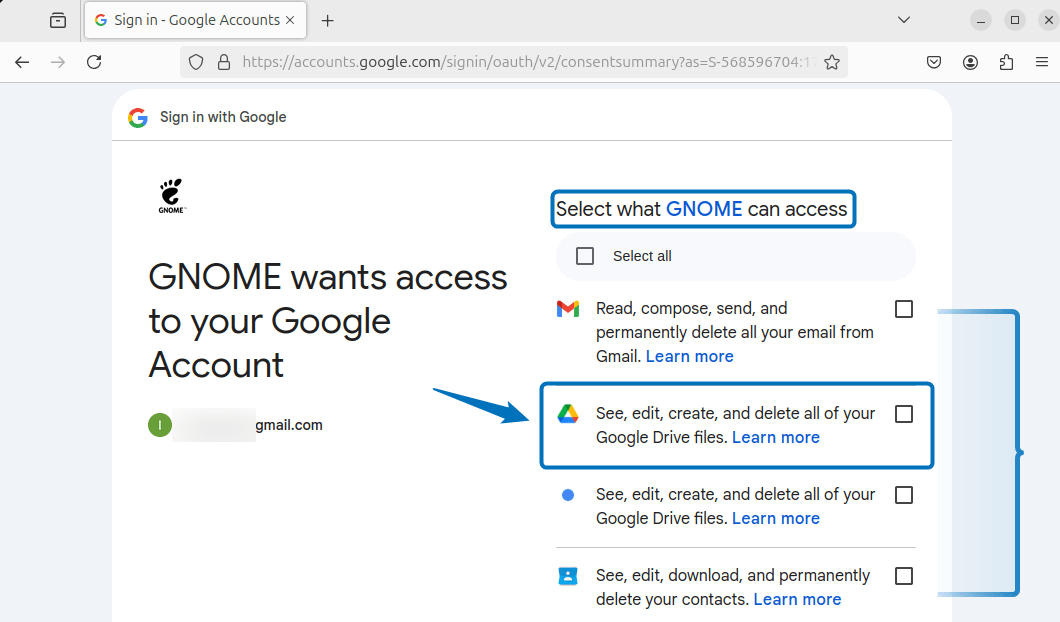
Task: Click Learn more for contacts permission
Action: (x=797, y=598)
